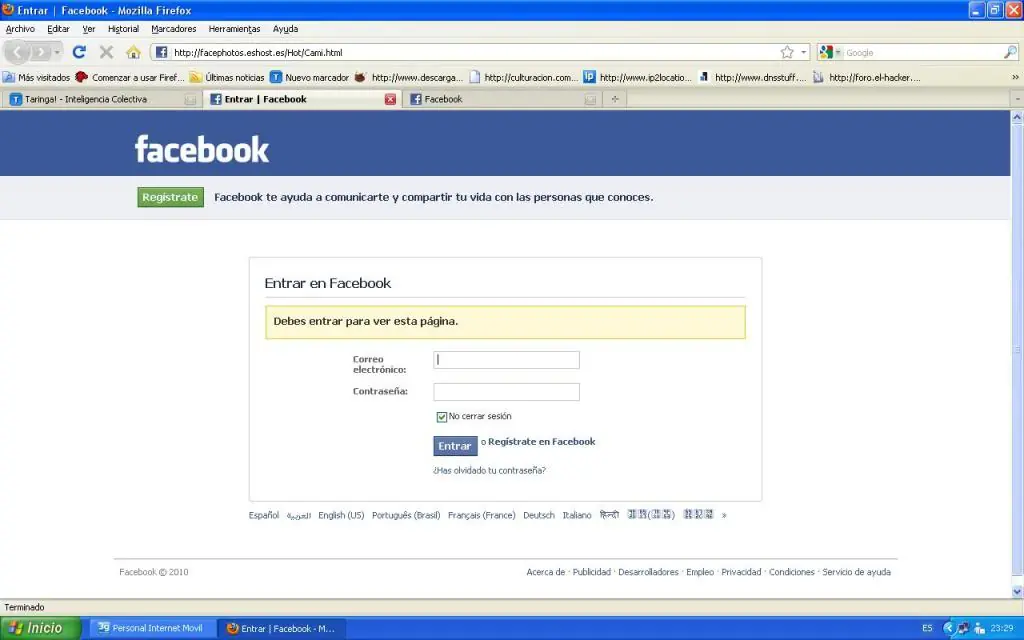Select the Italiano language link

click(x=577, y=515)
